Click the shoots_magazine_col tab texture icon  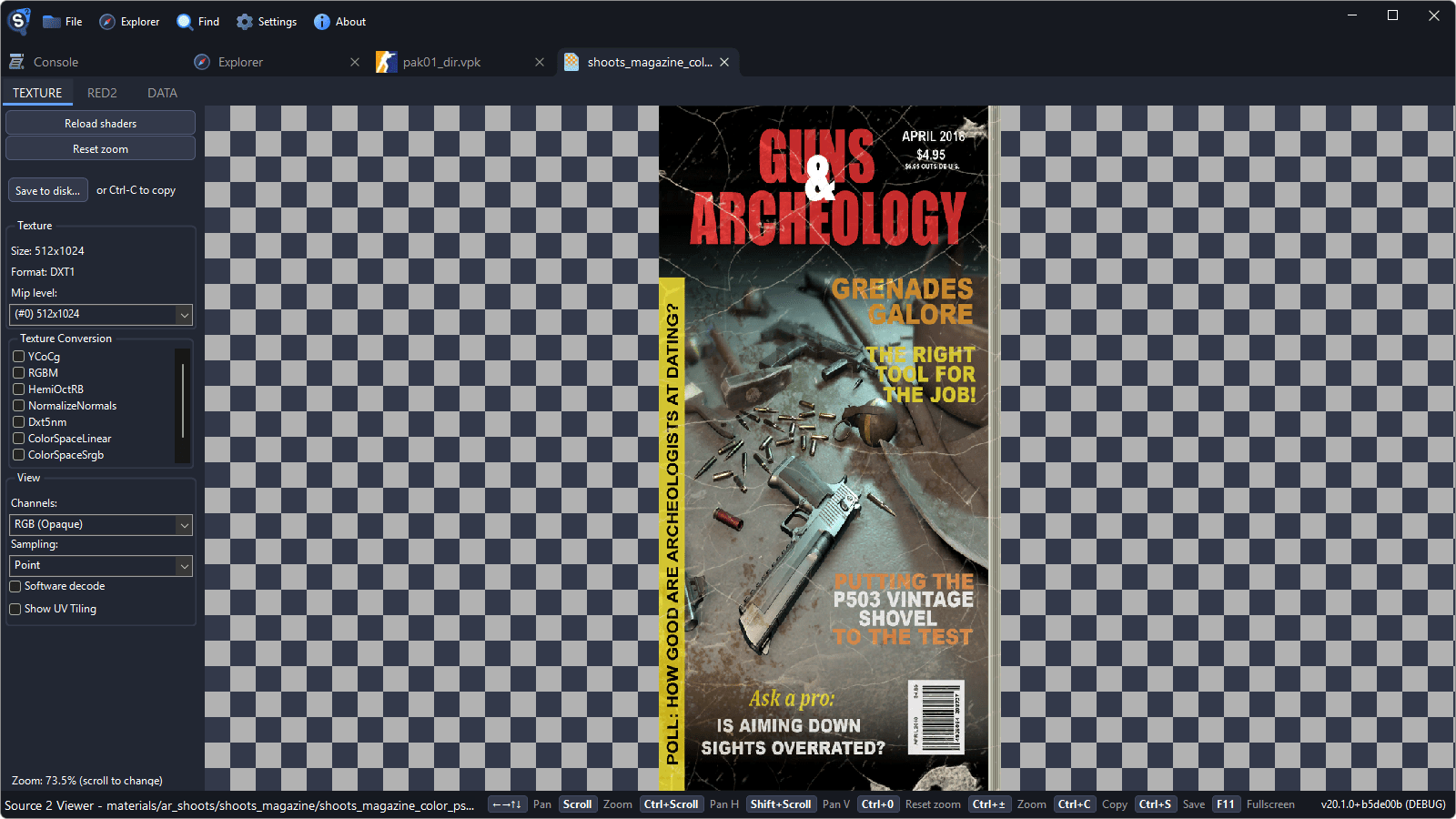571,62
